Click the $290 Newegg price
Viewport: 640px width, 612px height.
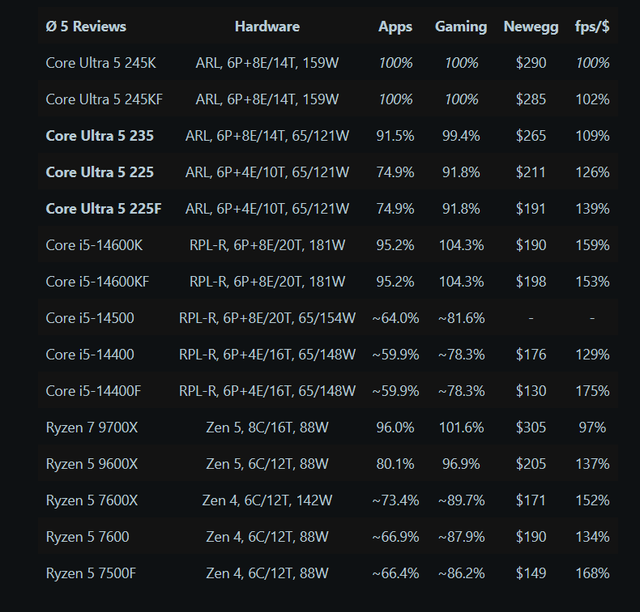coord(531,63)
